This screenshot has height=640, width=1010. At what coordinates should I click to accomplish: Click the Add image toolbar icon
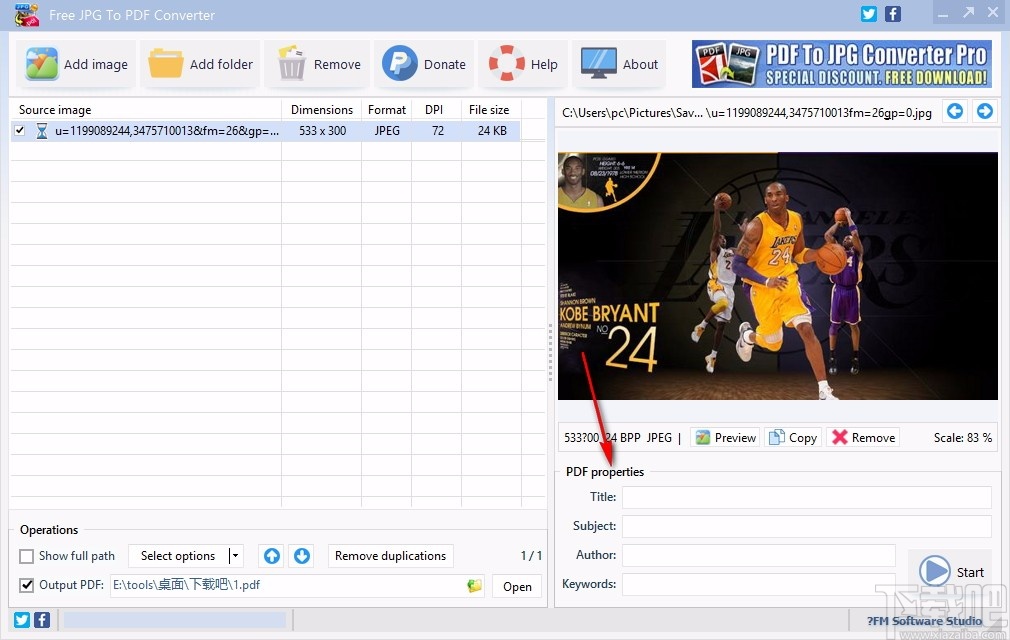[44, 63]
